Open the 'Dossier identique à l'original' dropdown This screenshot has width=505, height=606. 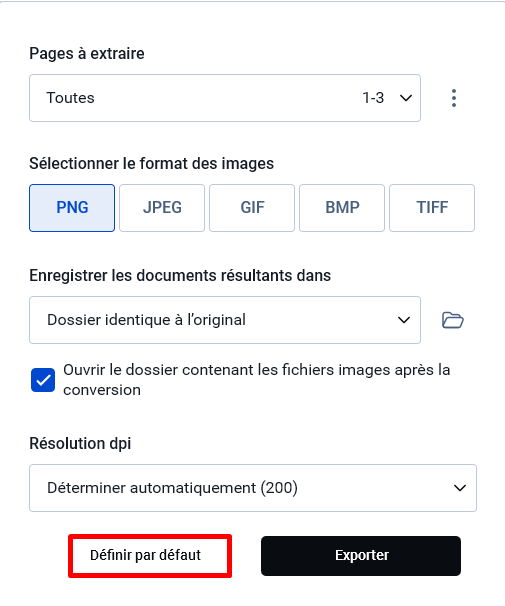pos(225,320)
